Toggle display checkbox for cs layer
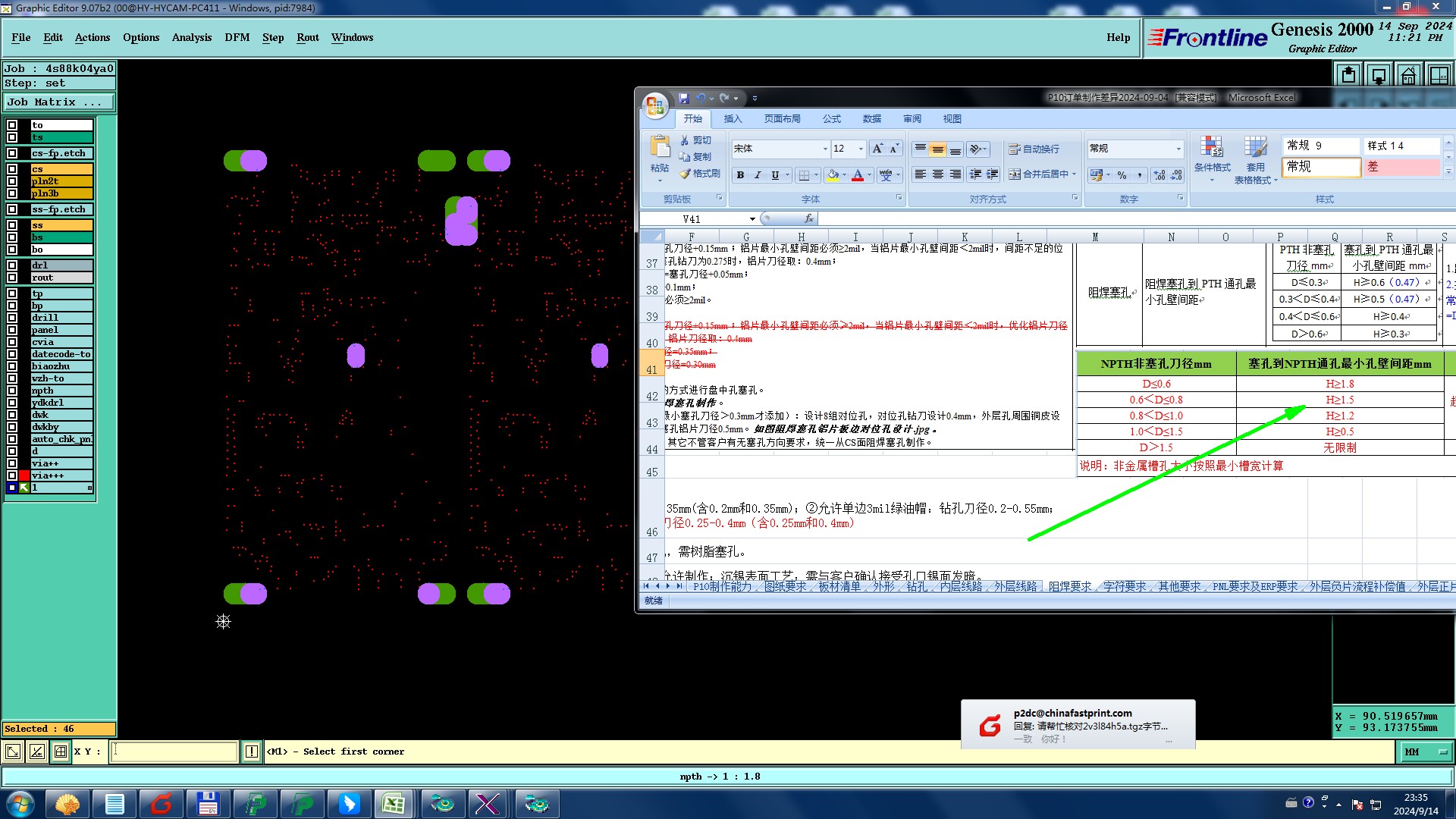Screen dimensions: 1456x819 click(12, 169)
